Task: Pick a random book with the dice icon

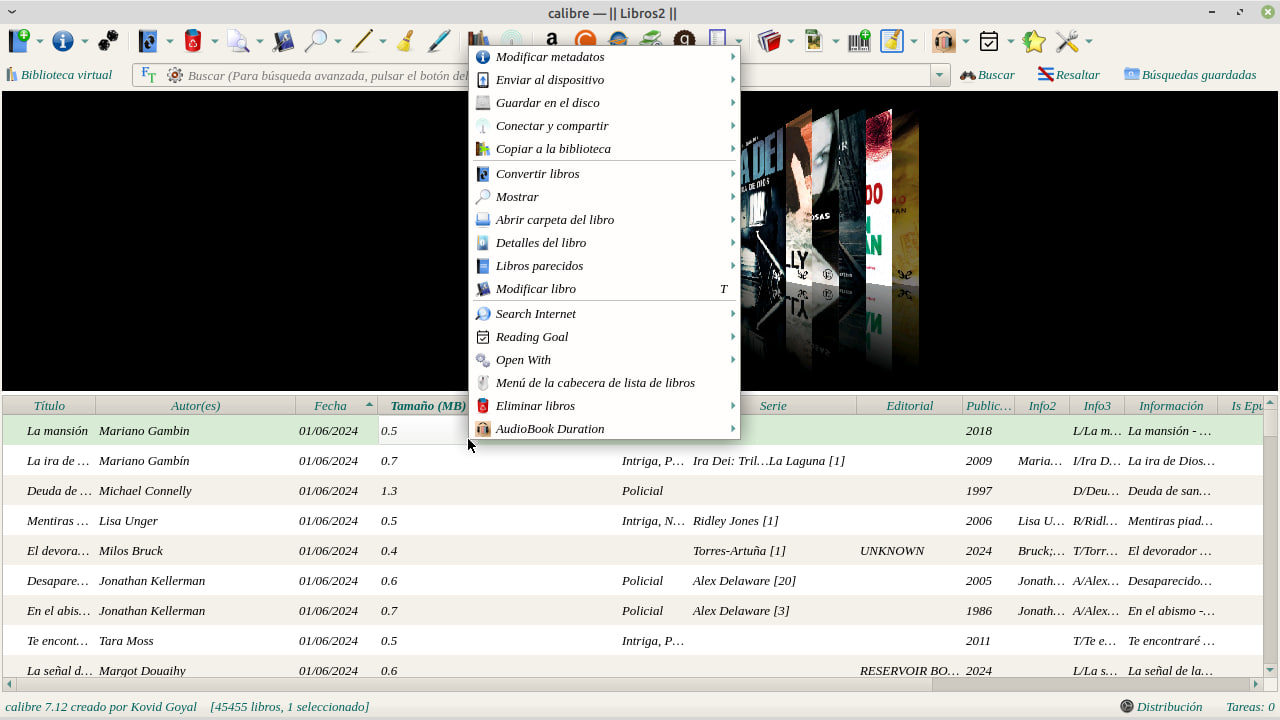Action: [x=108, y=41]
